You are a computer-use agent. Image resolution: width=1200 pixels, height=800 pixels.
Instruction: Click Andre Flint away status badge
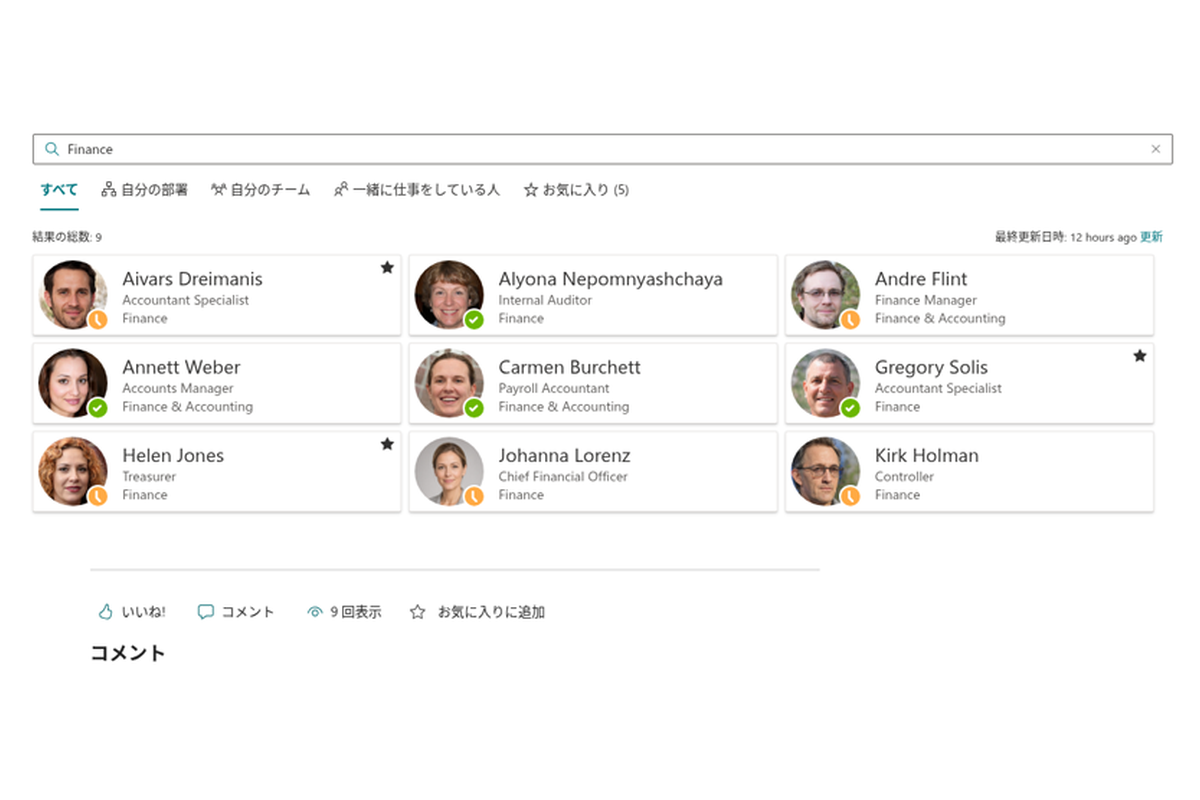click(x=850, y=320)
